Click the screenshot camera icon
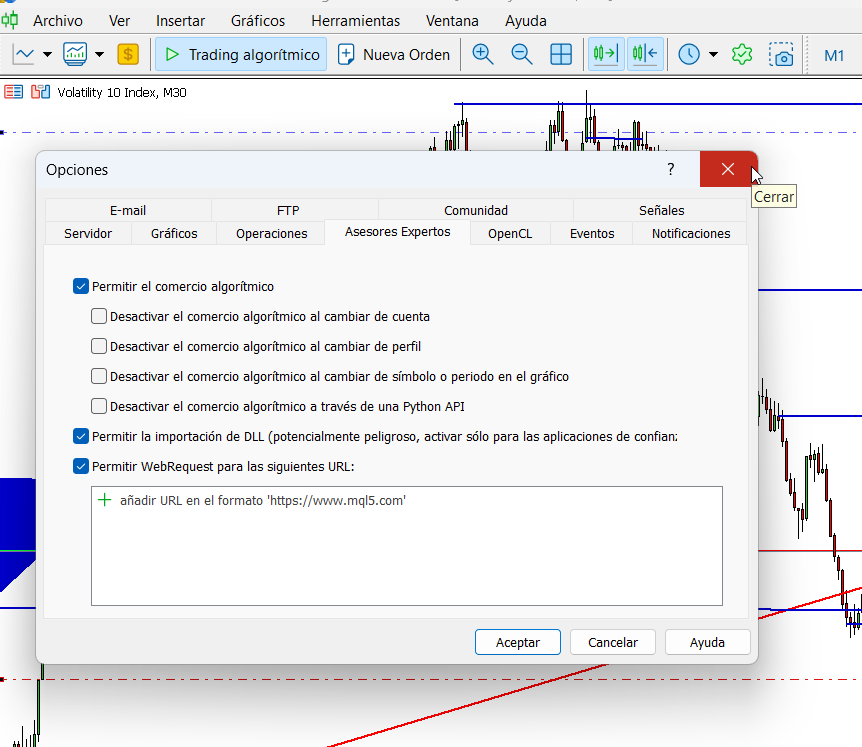 click(781, 54)
